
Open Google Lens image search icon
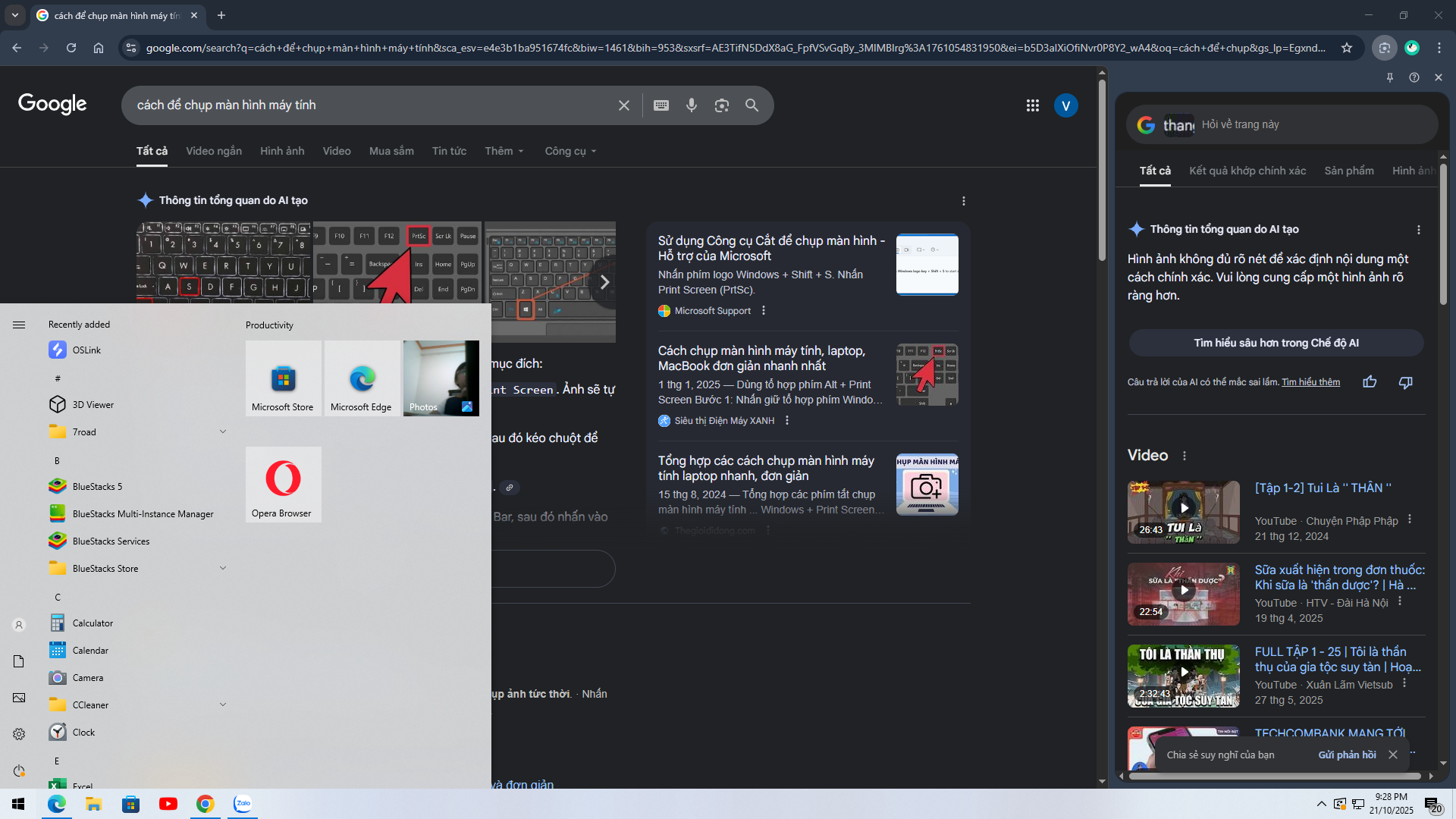tap(721, 105)
